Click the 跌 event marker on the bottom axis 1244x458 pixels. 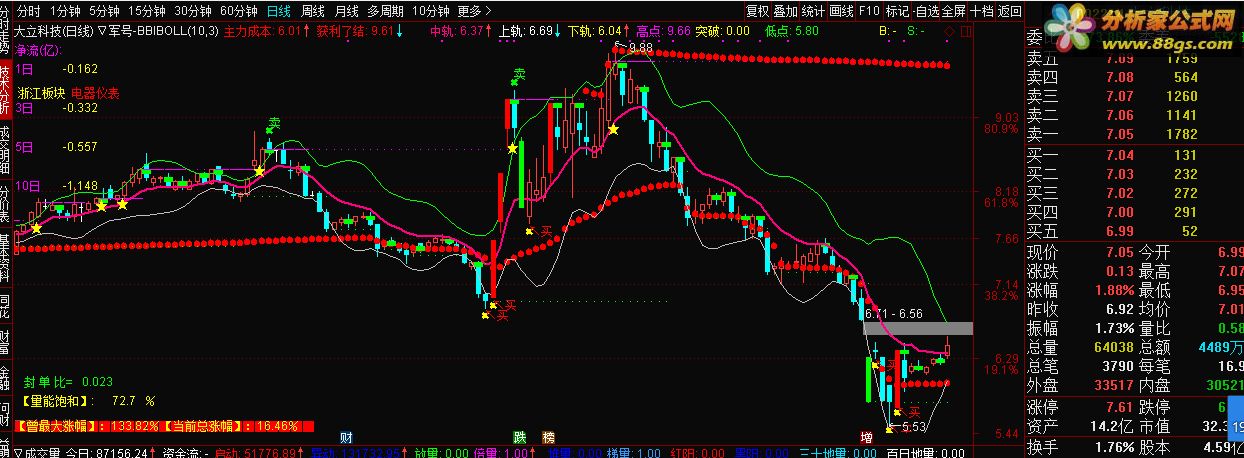[519, 437]
